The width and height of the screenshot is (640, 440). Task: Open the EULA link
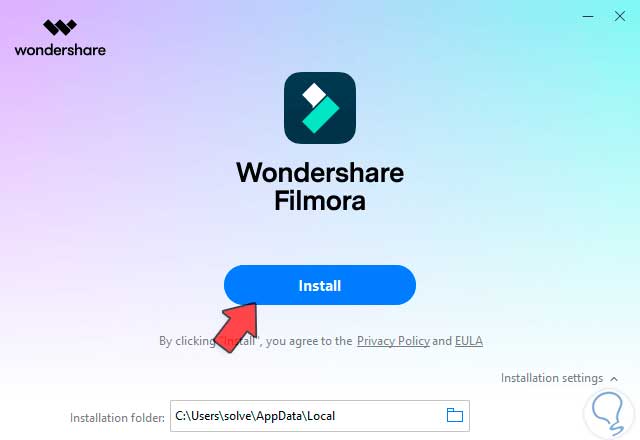click(469, 341)
